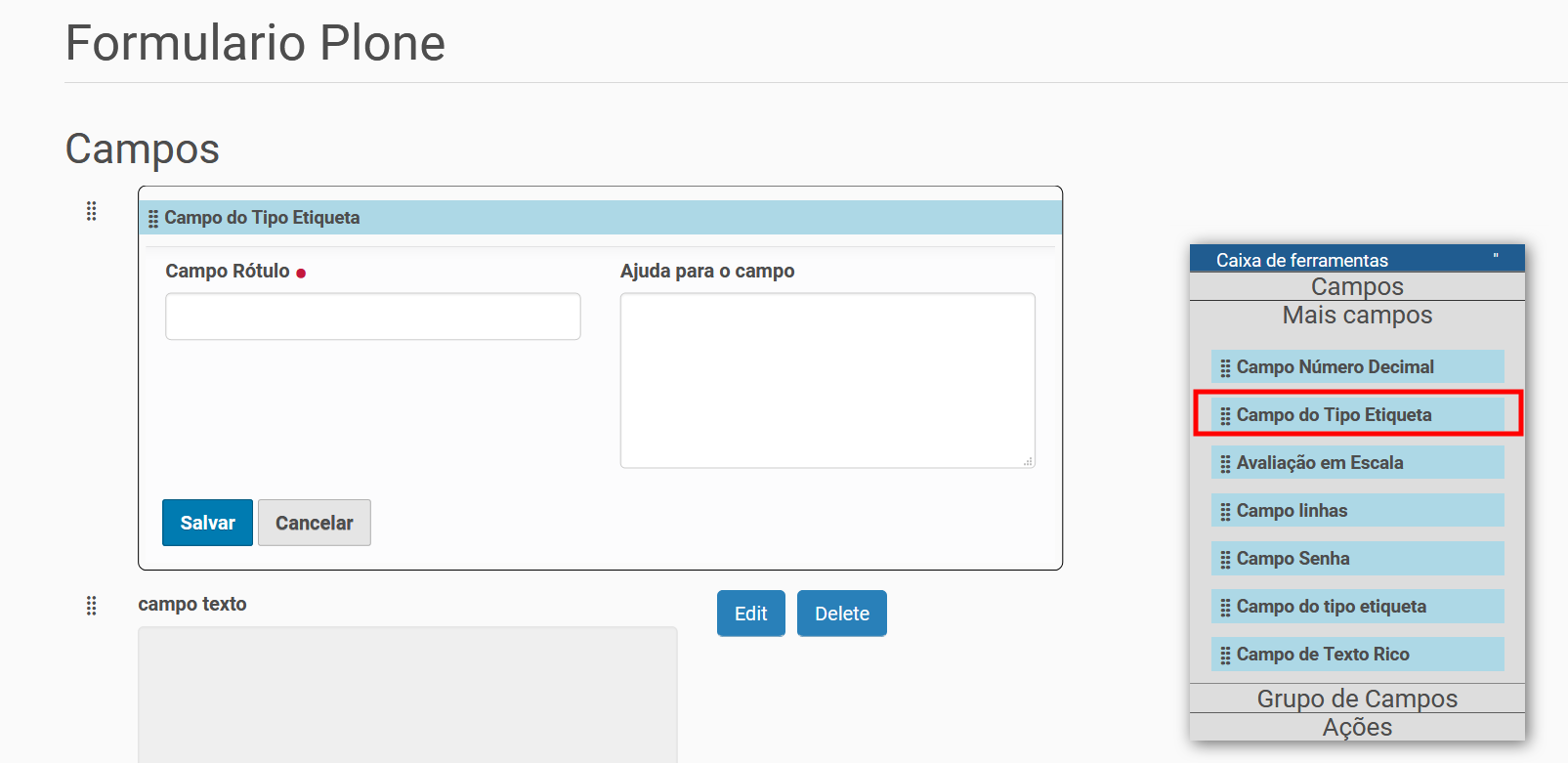Click the Cancelar button
Screen dimensions: 1568x763
(314, 523)
